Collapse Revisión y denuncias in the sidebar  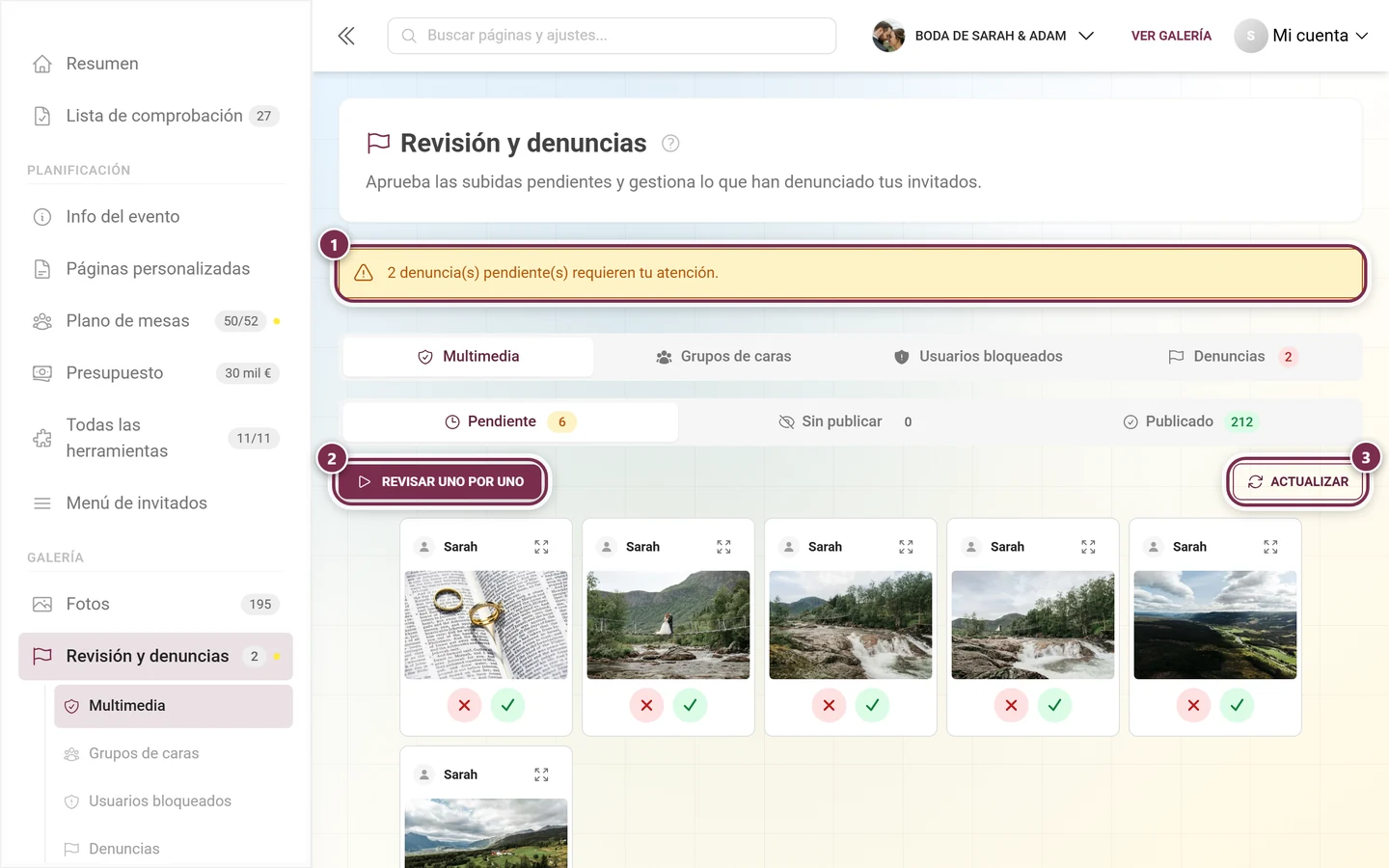[155, 656]
